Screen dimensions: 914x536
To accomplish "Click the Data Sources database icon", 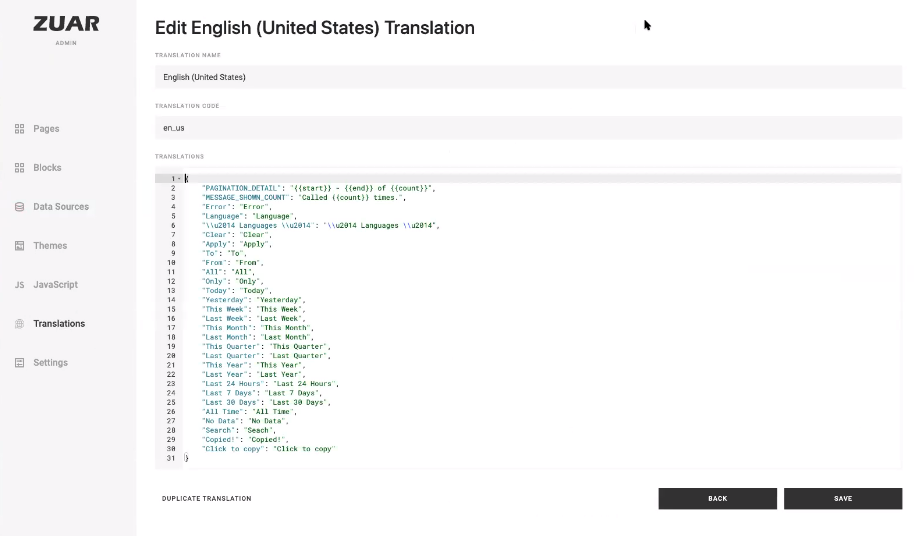I will (19, 207).
